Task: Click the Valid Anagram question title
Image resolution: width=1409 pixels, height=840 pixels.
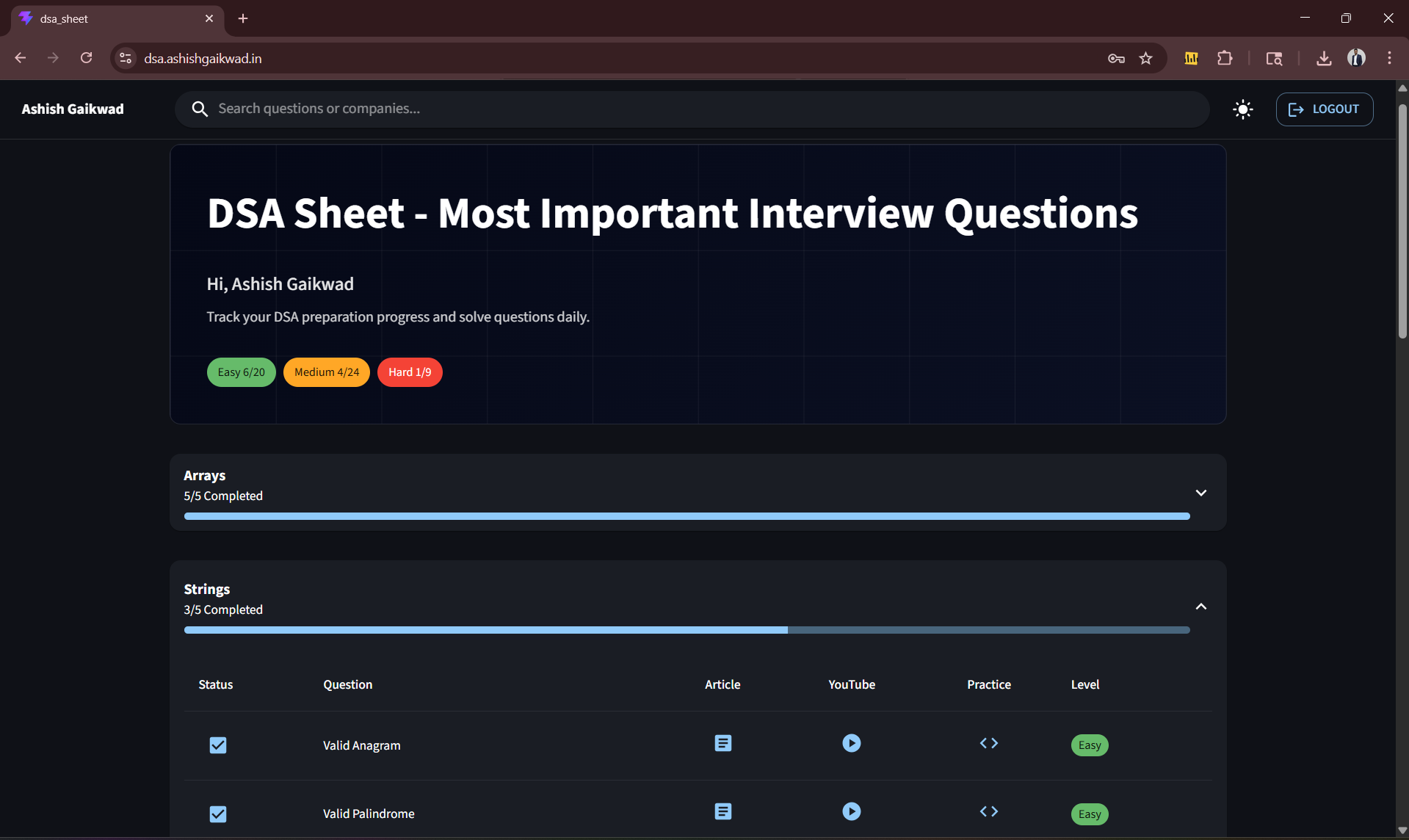Action: click(362, 745)
